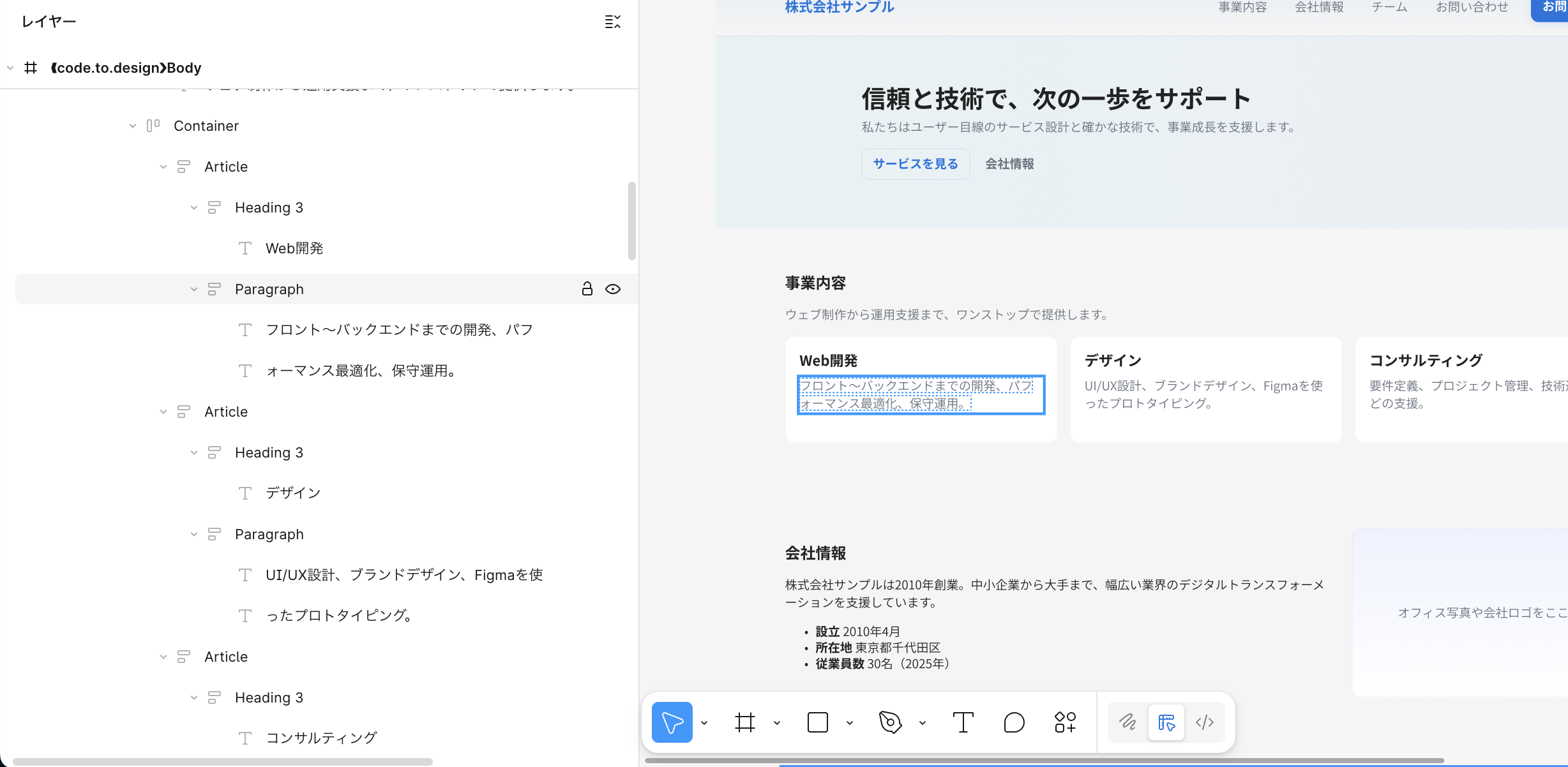Select the Frame tool
1568x767 pixels.
[744, 722]
